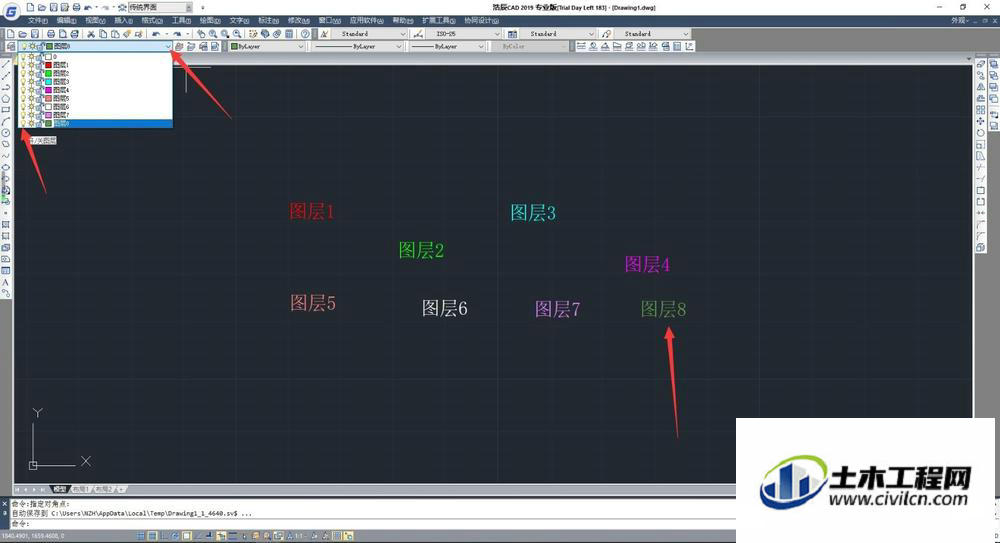This screenshot has width=1000, height=543.
Task: Select layer 0 row in layer list
Action: [95, 57]
